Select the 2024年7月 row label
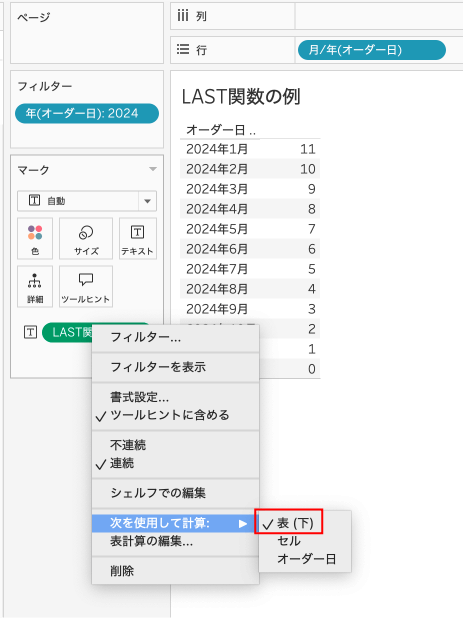This screenshot has width=464, height=618. (217, 269)
